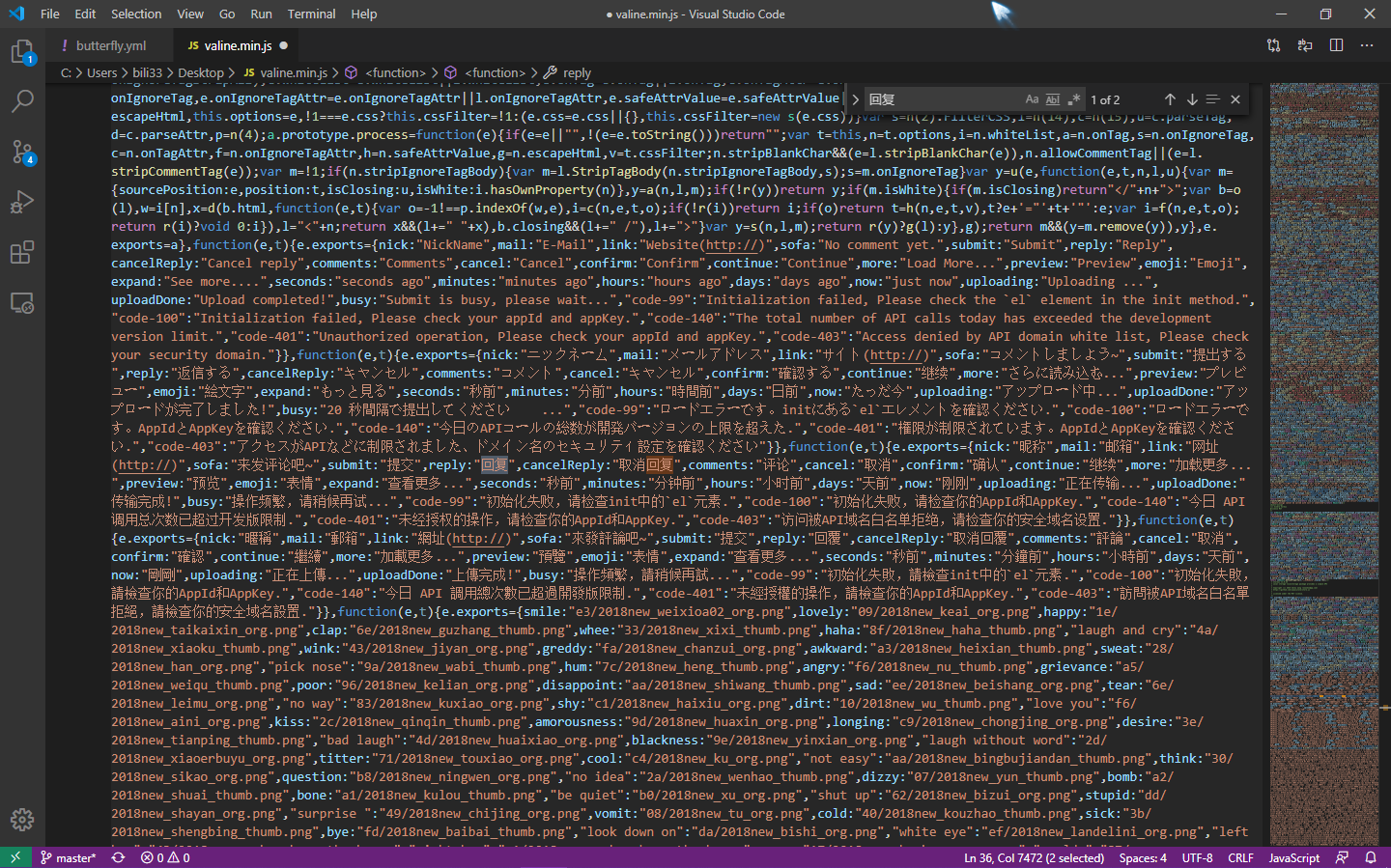Open the Run and Debug view
This screenshot has width=1391, height=868.
[x=22, y=202]
